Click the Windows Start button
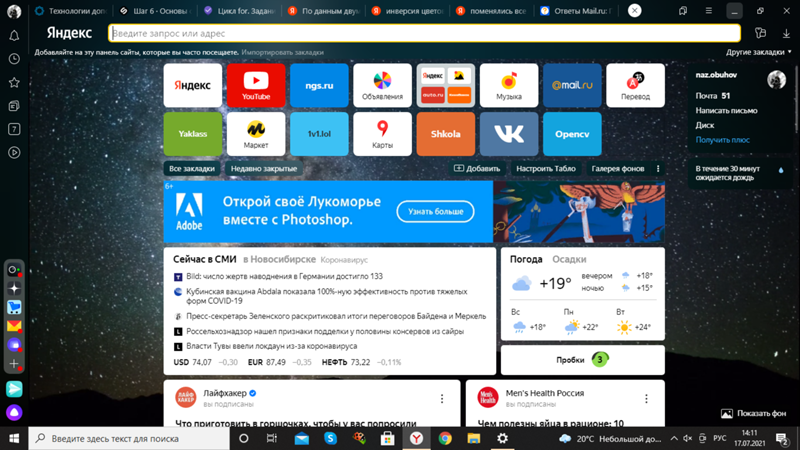The image size is (800, 450). coord(14,438)
